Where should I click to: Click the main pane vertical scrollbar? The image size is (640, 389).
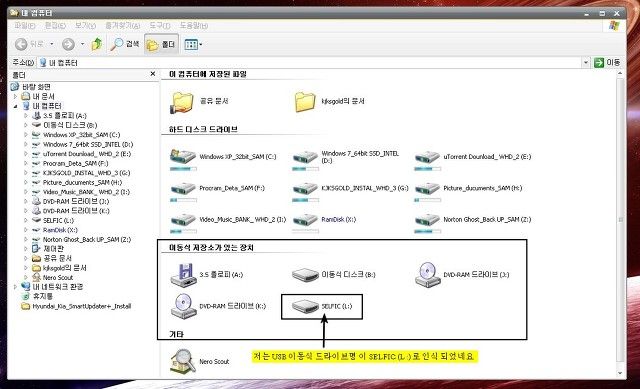pos(620,224)
